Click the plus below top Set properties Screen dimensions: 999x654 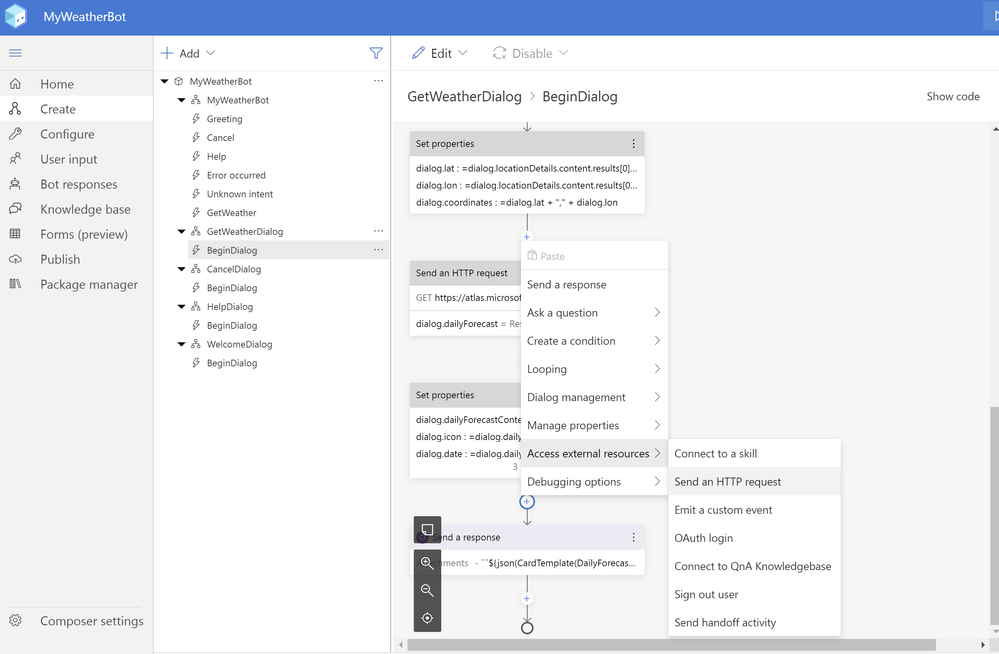click(526, 237)
